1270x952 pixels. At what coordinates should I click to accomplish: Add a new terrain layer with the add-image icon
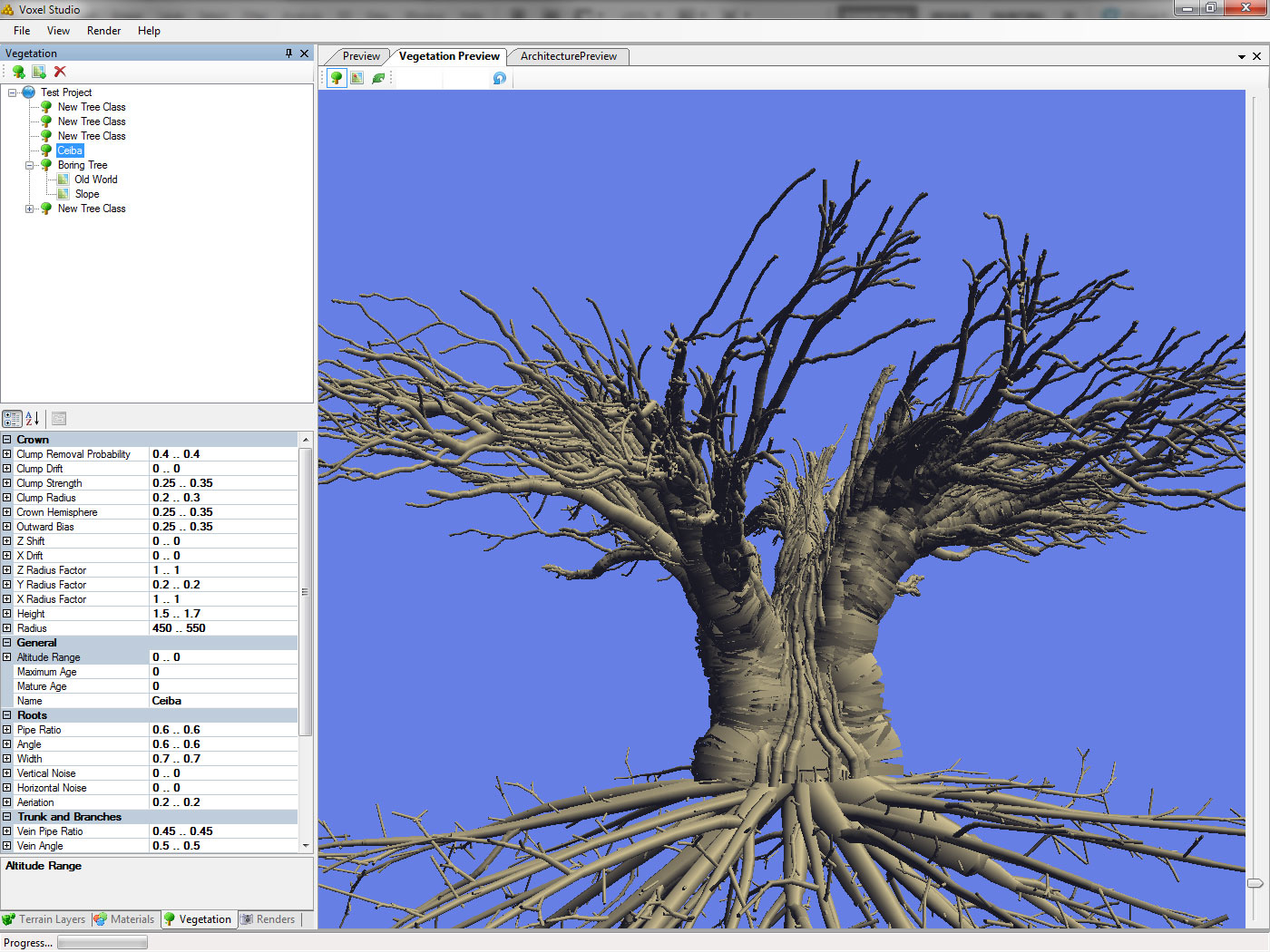(x=39, y=72)
